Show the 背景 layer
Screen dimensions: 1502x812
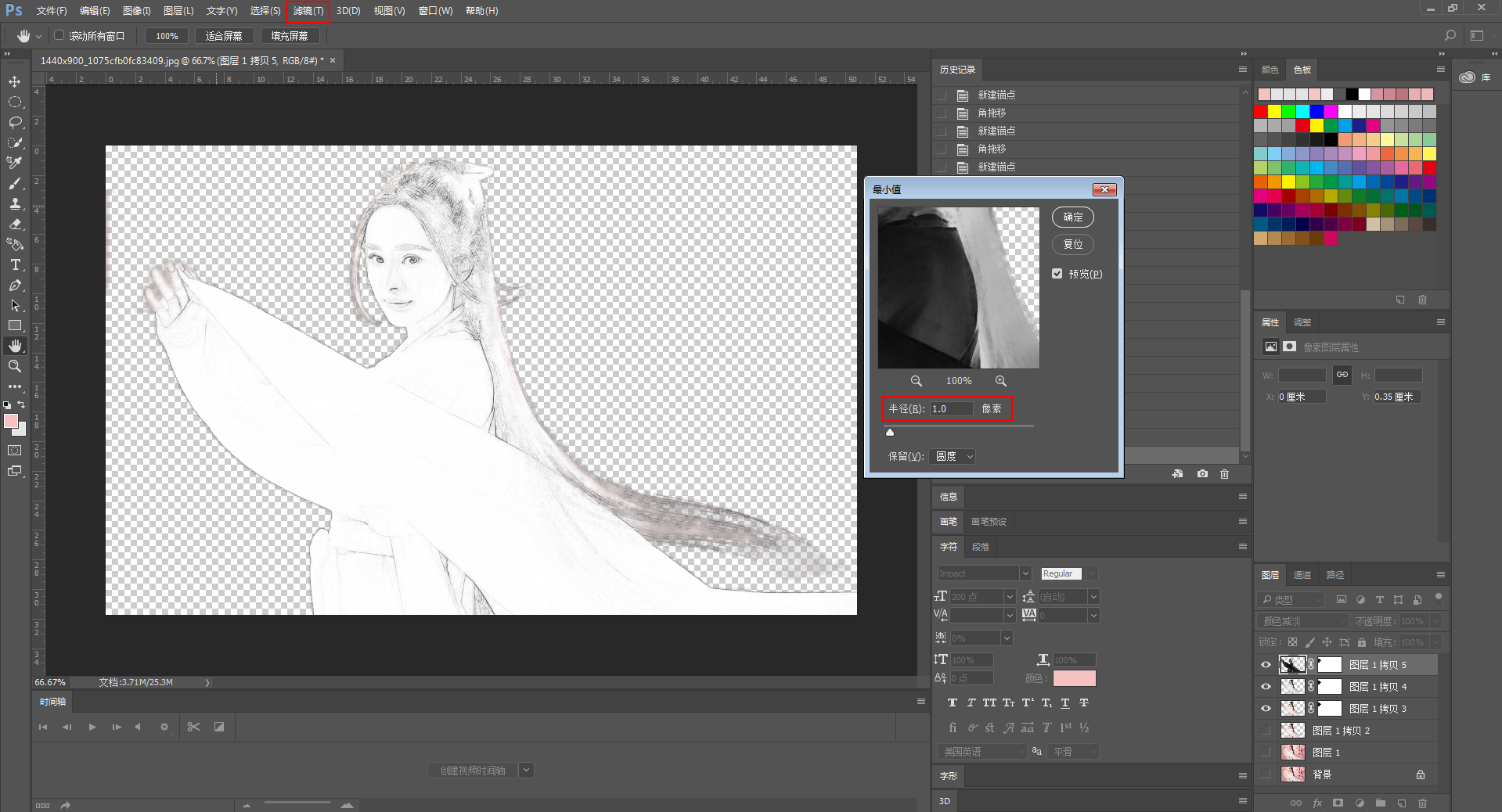pos(1266,774)
